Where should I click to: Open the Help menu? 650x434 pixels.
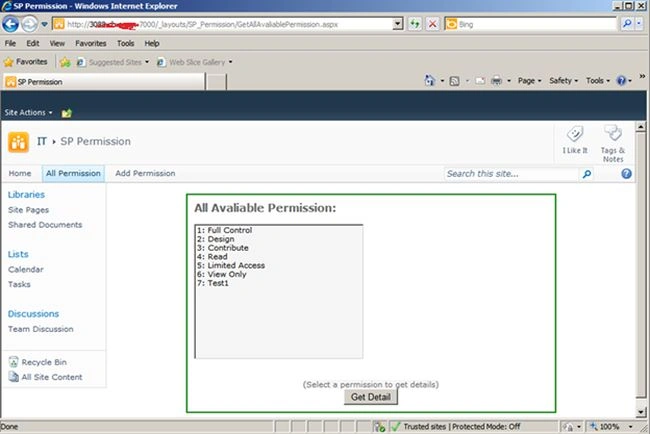pyautogui.click(x=152, y=43)
